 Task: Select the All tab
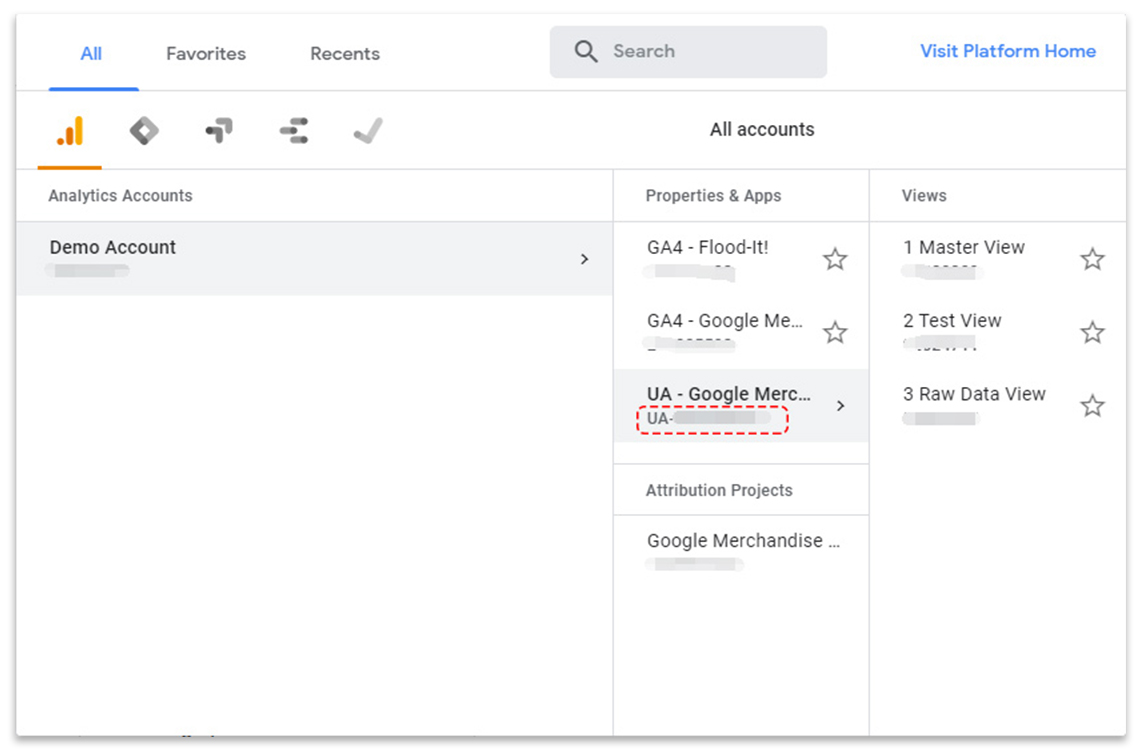point(91,54)
